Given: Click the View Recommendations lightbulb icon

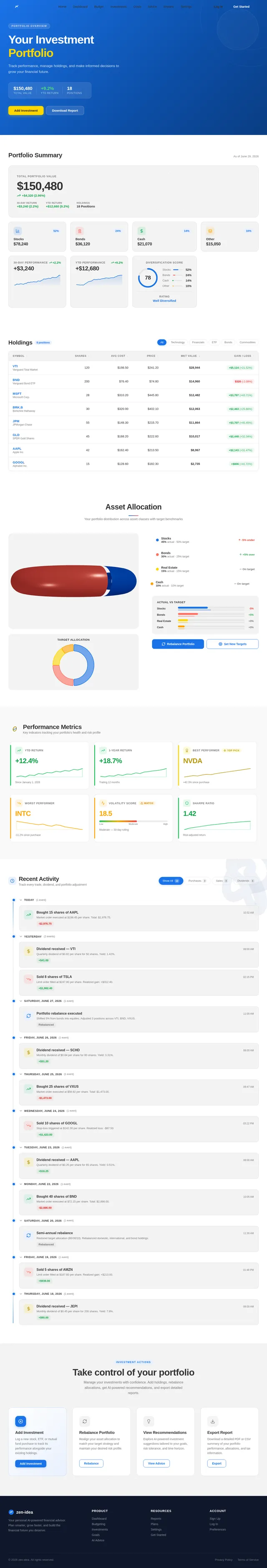Looking at the screenshot, I should click(x=149, y=1421).
